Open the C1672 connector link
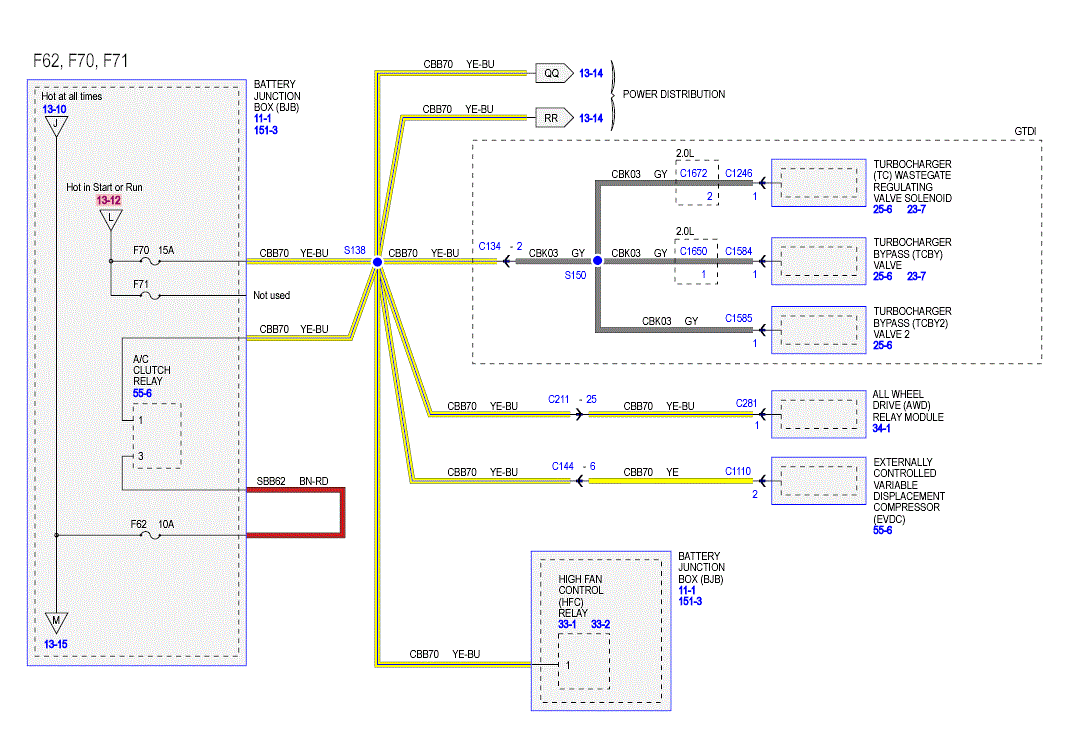The image size is (1066, 739). pos(693,173)
